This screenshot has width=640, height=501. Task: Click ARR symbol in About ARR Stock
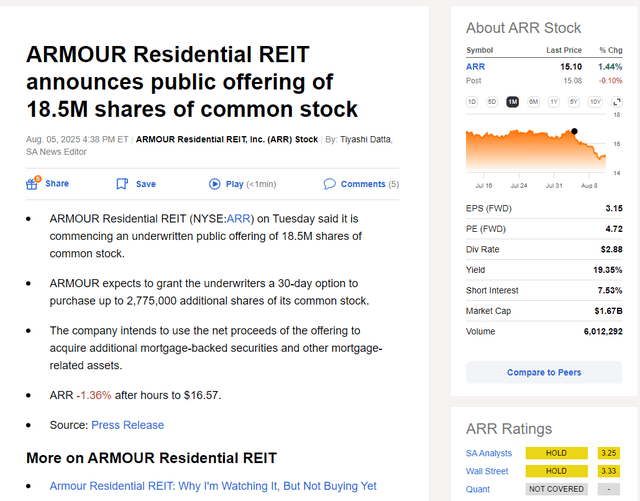(x=476, y=67)
